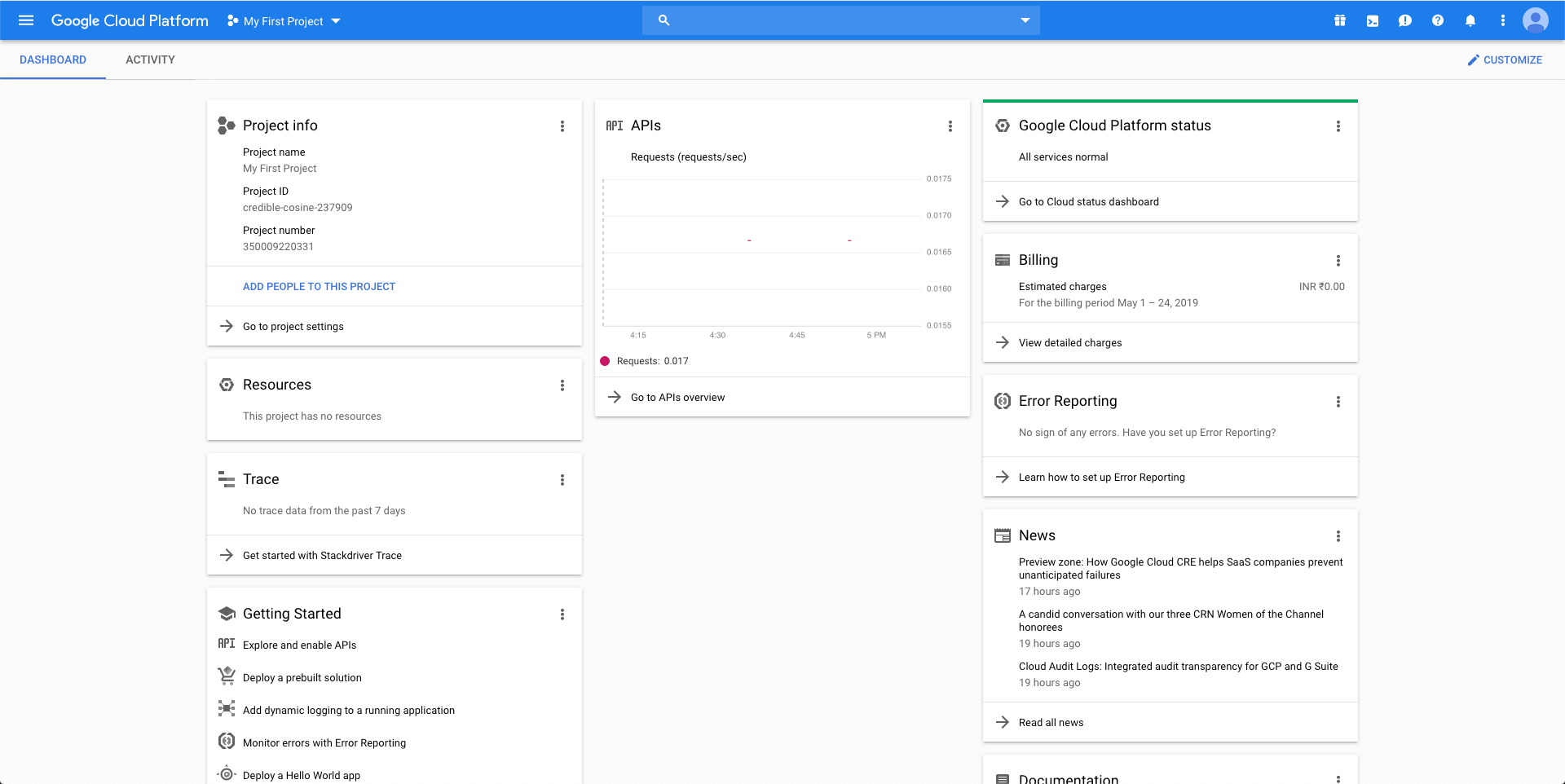Open the gift free trial icon
The height and width of the screenshot is (784, 1565).
point(1340,20)
